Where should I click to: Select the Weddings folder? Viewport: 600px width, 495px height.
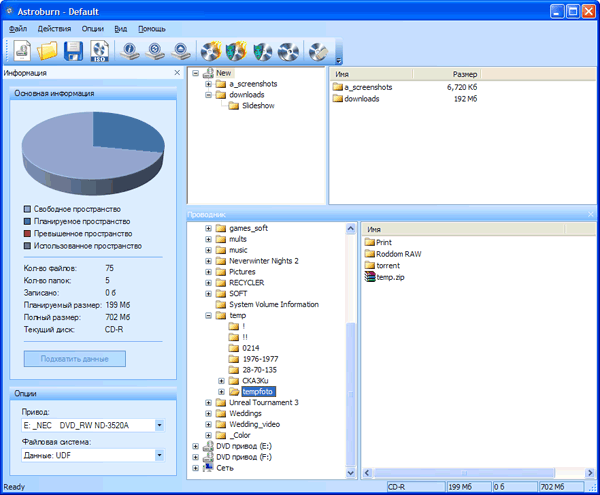click(x=245, y=414)
